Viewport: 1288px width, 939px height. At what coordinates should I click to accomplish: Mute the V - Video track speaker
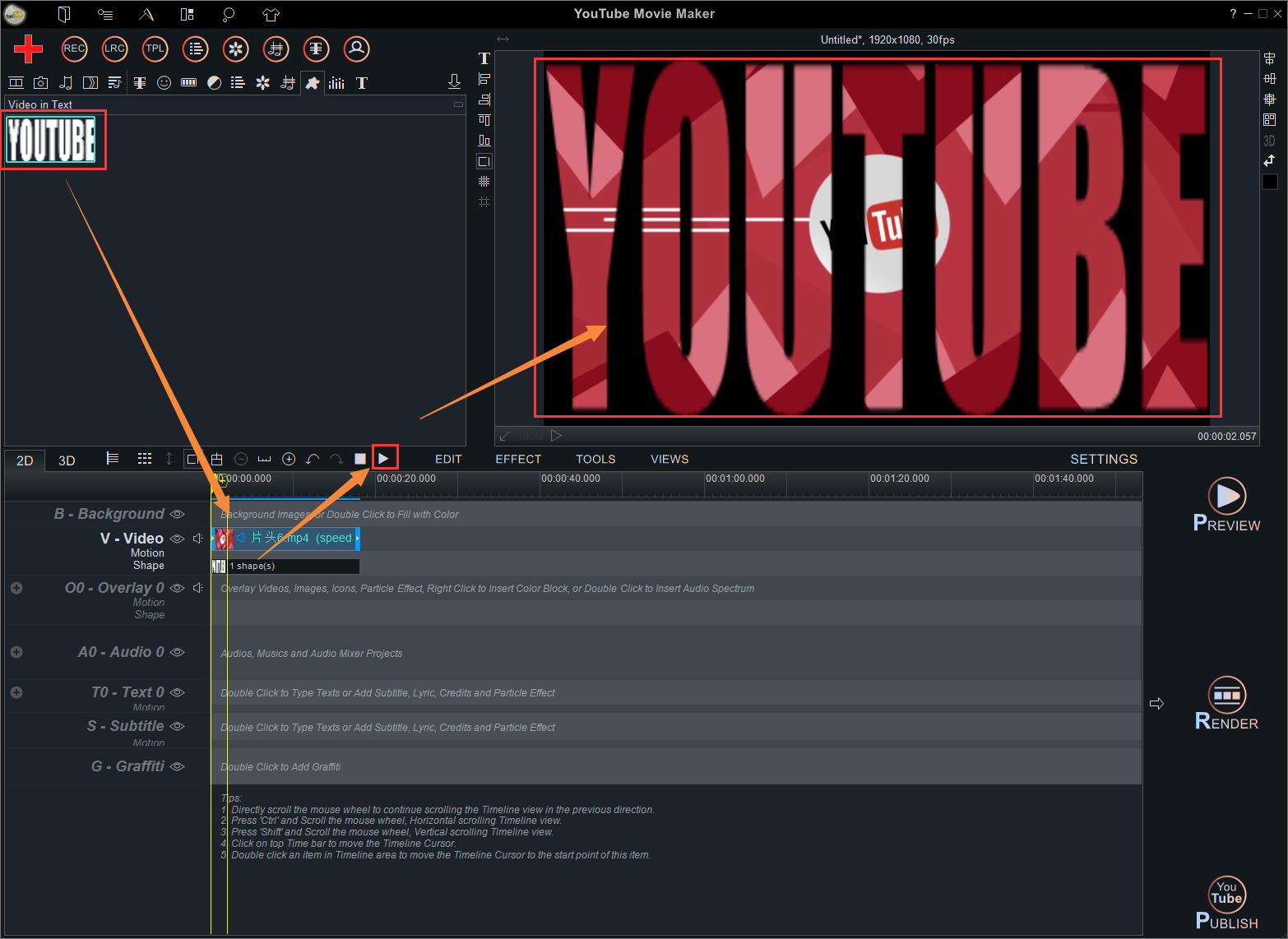[x=198, y=539]
